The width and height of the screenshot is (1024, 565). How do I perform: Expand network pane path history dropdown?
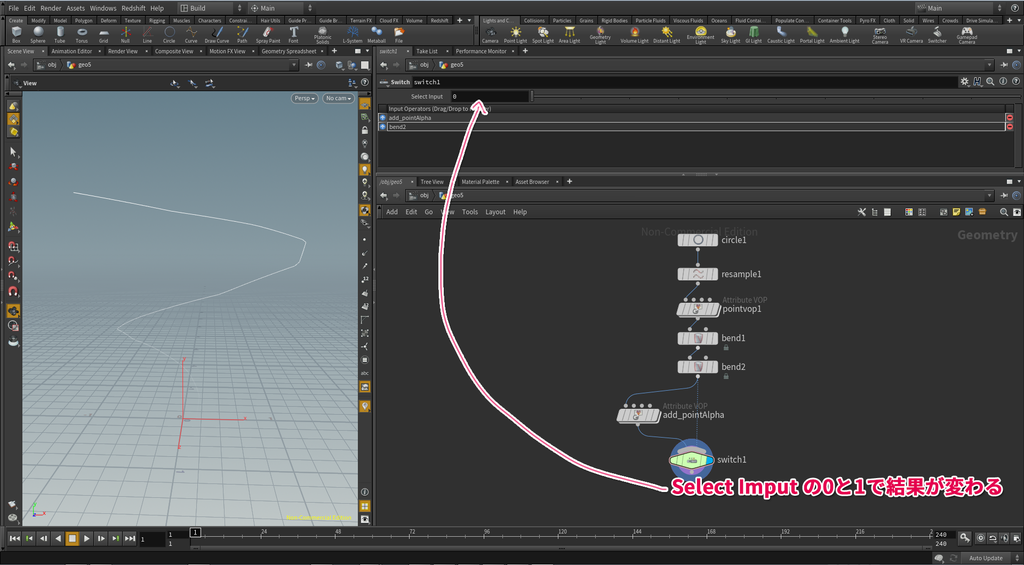(x=989, y=195)
